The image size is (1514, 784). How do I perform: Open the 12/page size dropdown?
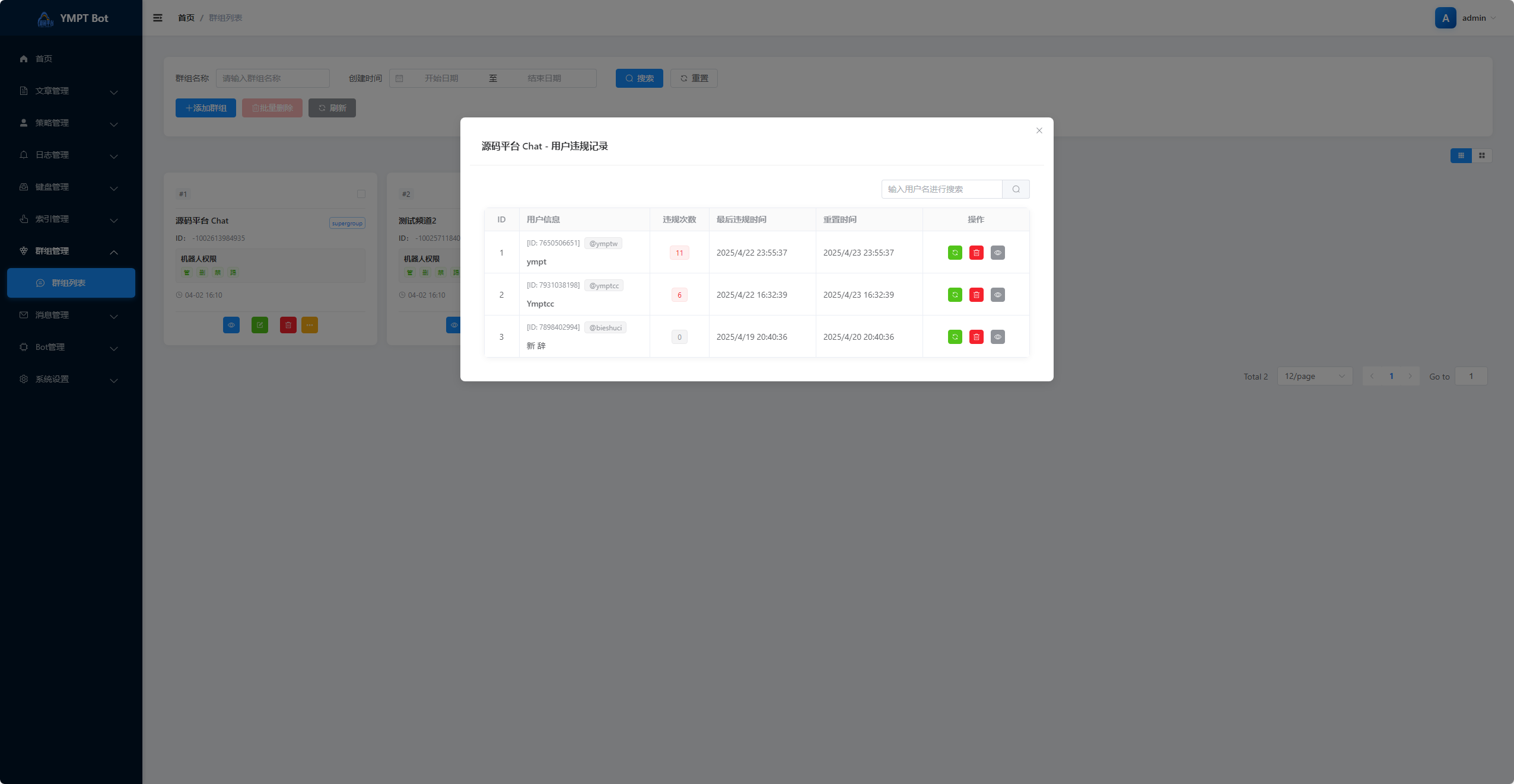[x=1314, y=376]
